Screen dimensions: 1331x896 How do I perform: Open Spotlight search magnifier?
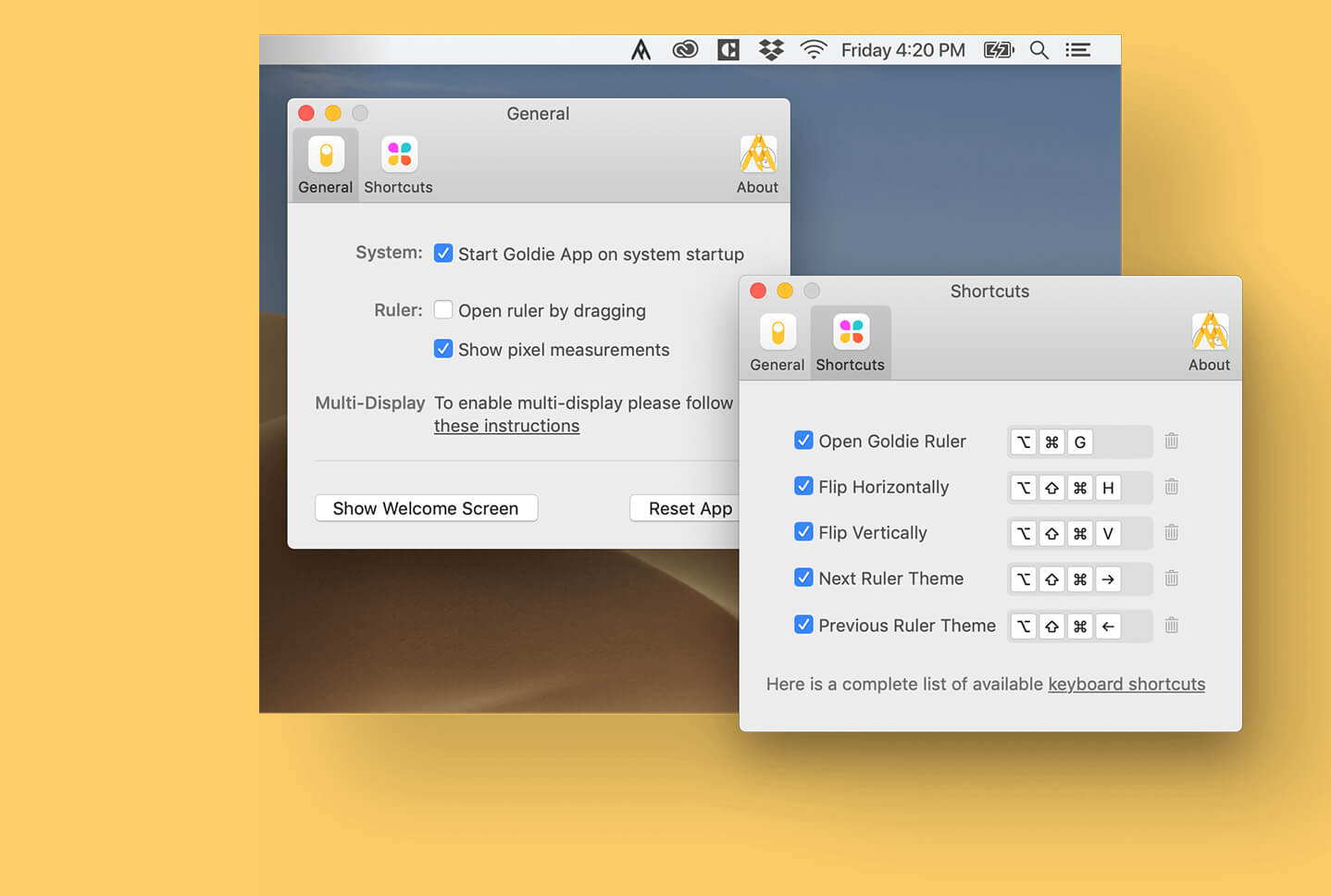coord(1039,50)
